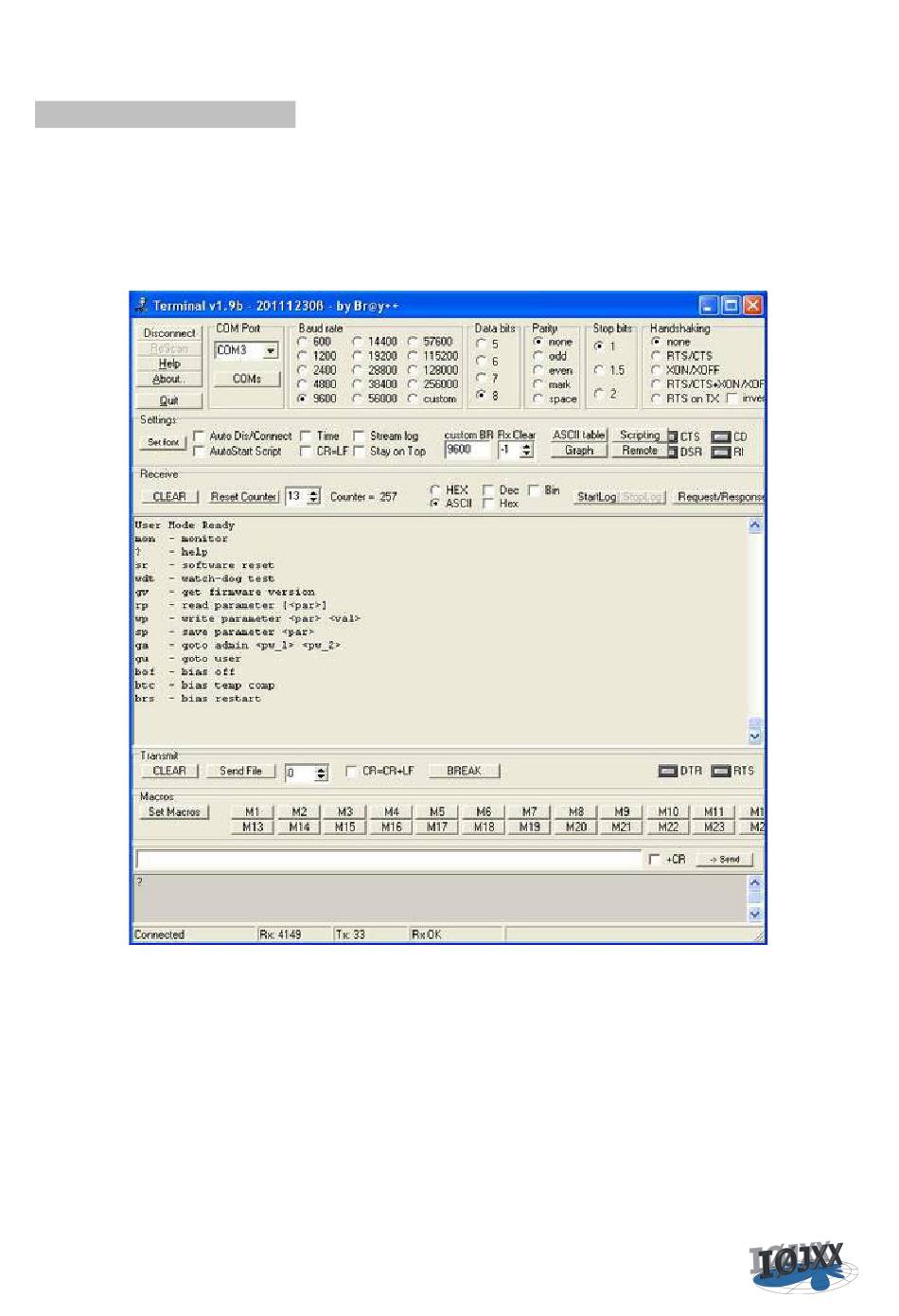899x1316 pixels.
Task: Open the COM Port dropdown
Action: tap(271, 350)
